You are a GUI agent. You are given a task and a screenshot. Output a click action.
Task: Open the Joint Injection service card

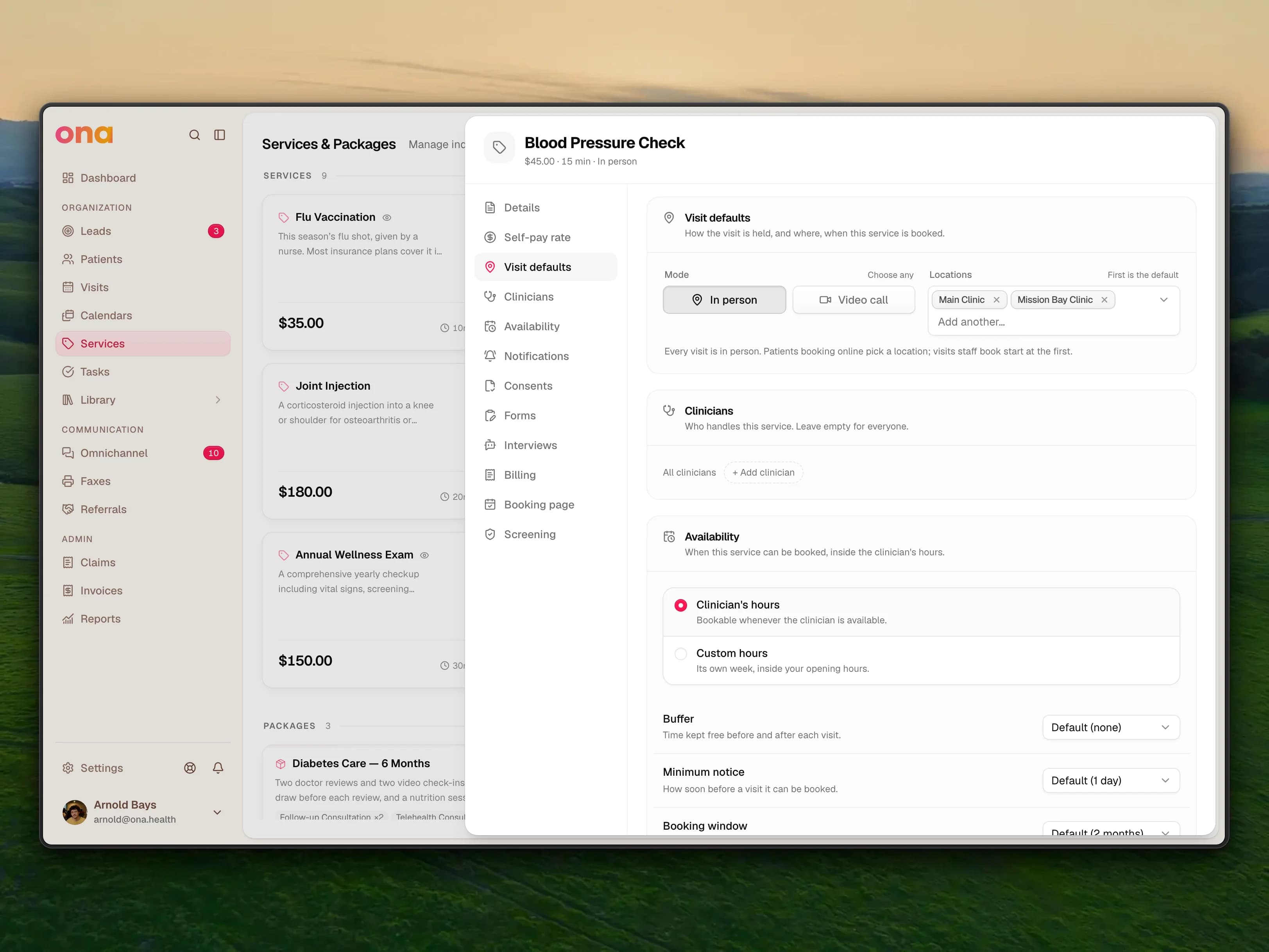[x=364, y=441]
